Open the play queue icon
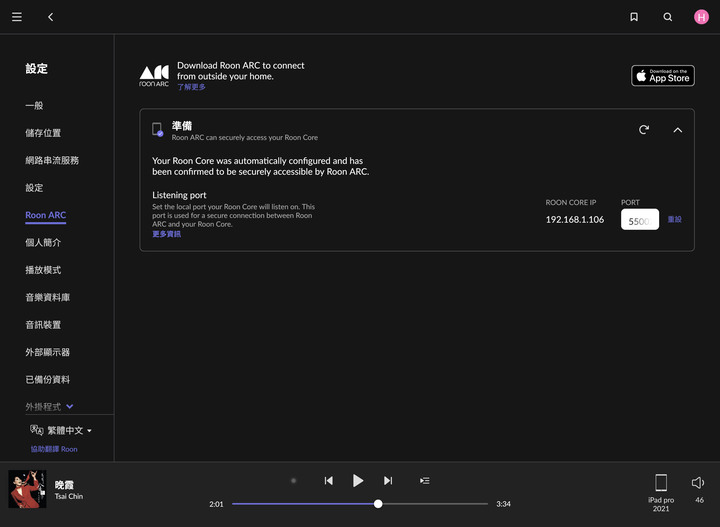 pos(425,481)
